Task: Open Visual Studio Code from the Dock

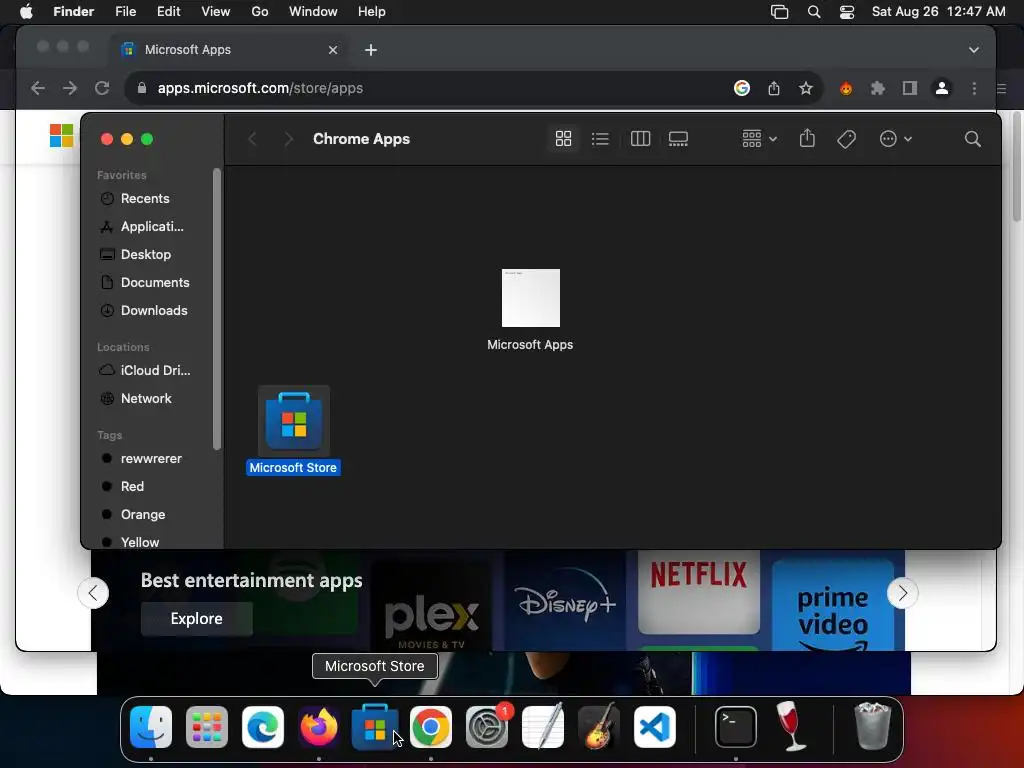Action: (x=655, y=727)
